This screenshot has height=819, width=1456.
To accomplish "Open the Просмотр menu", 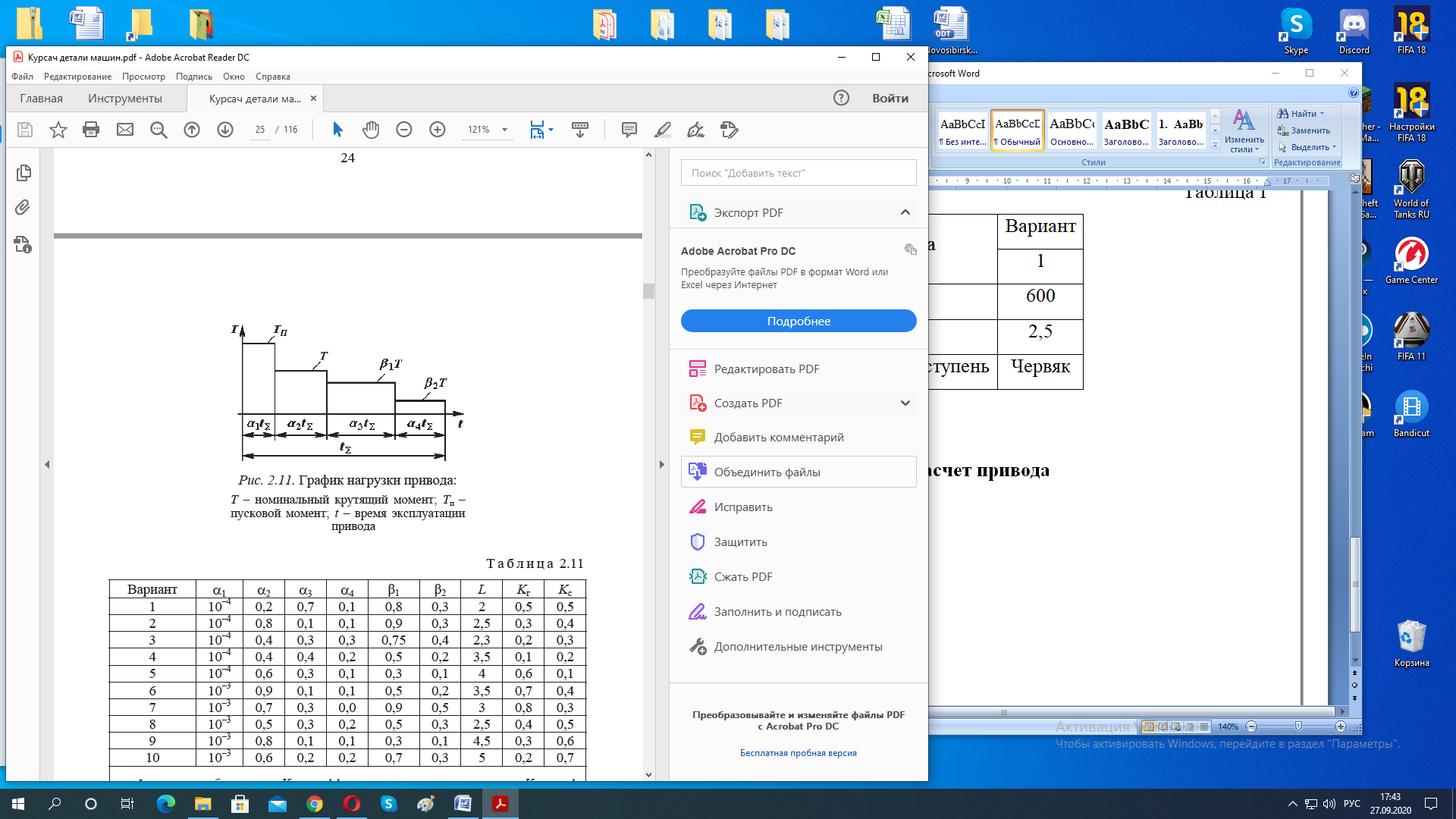I will point(143,77).
